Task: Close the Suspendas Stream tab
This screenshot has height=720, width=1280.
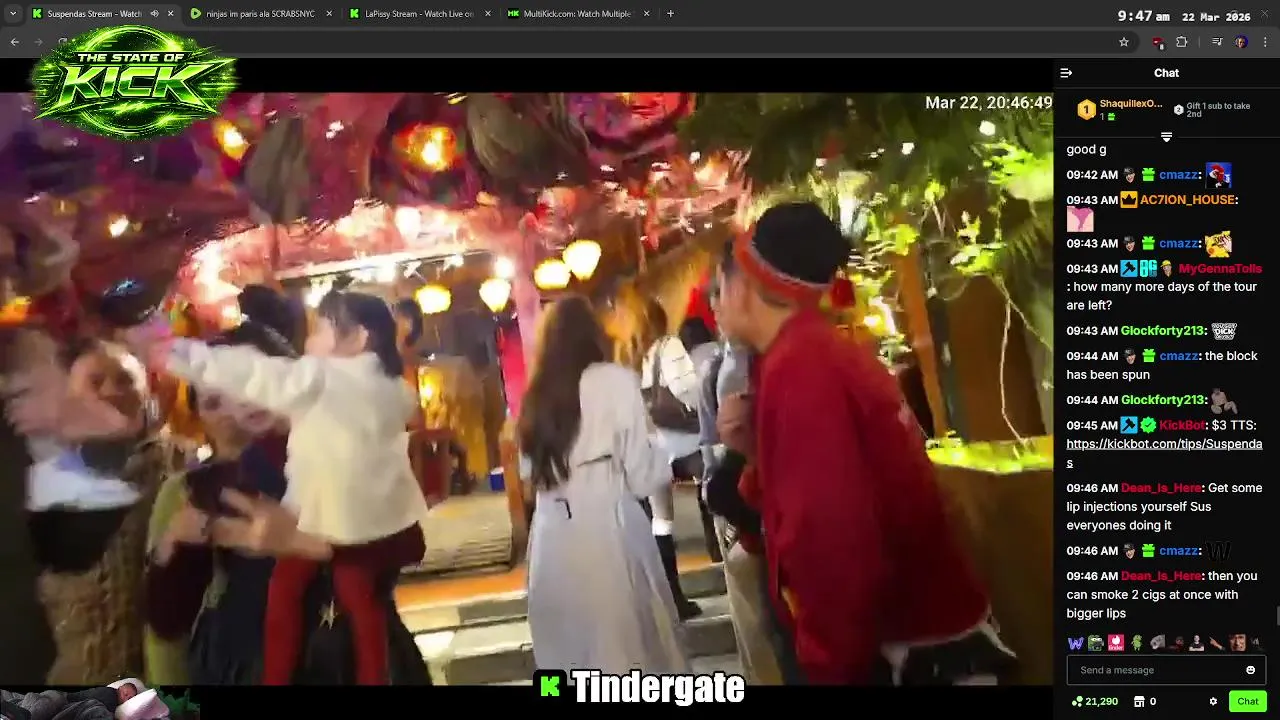Action: (x=170, y=14)
